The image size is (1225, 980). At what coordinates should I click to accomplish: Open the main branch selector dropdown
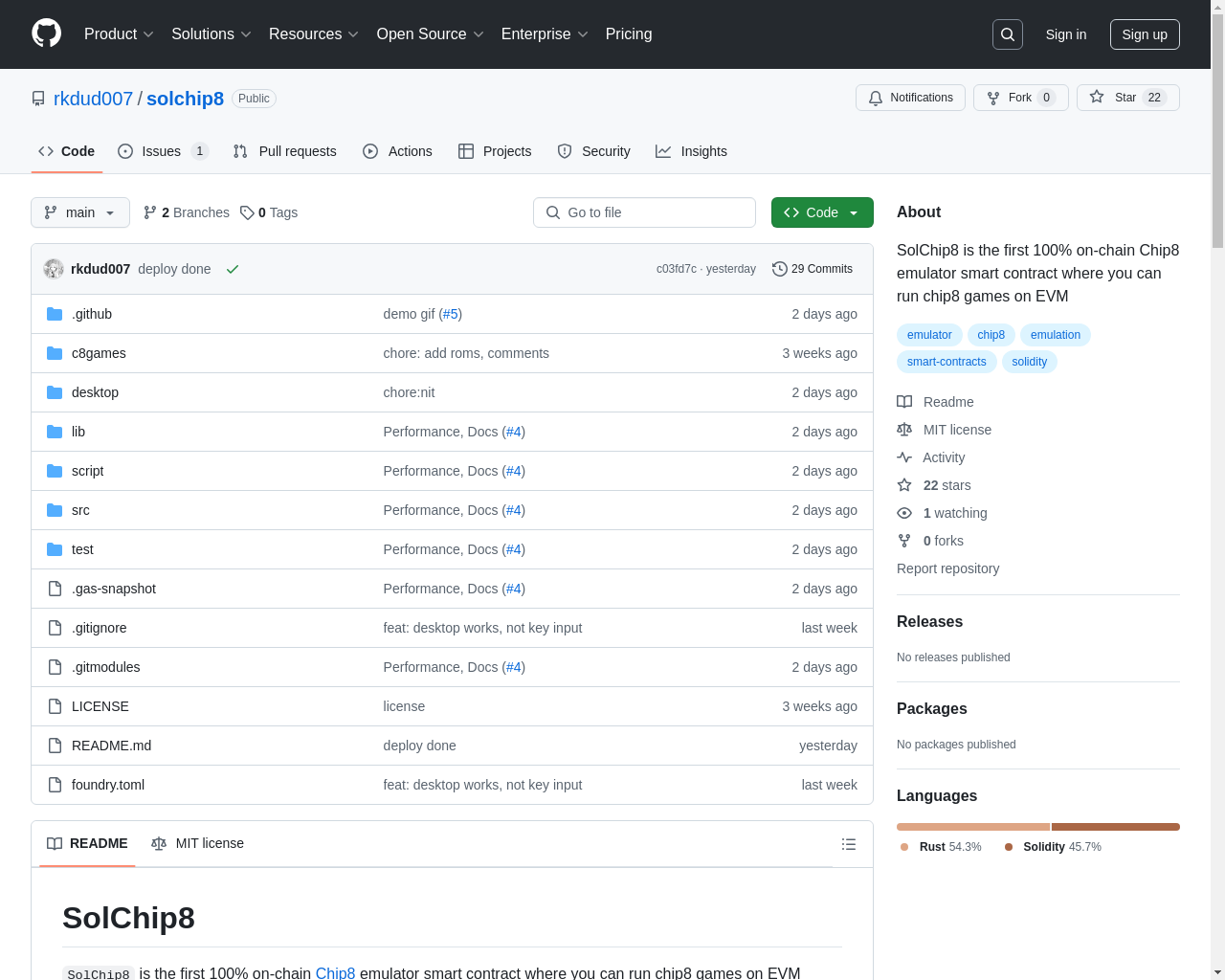click(80, 212)
